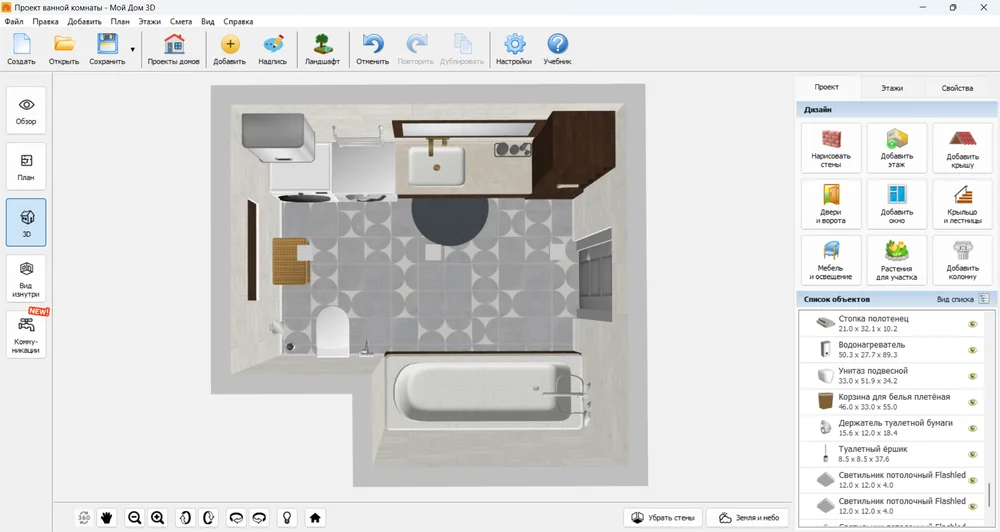Reset camera with home icon
The image size is (1000, 532).
[x=315, y=517]
